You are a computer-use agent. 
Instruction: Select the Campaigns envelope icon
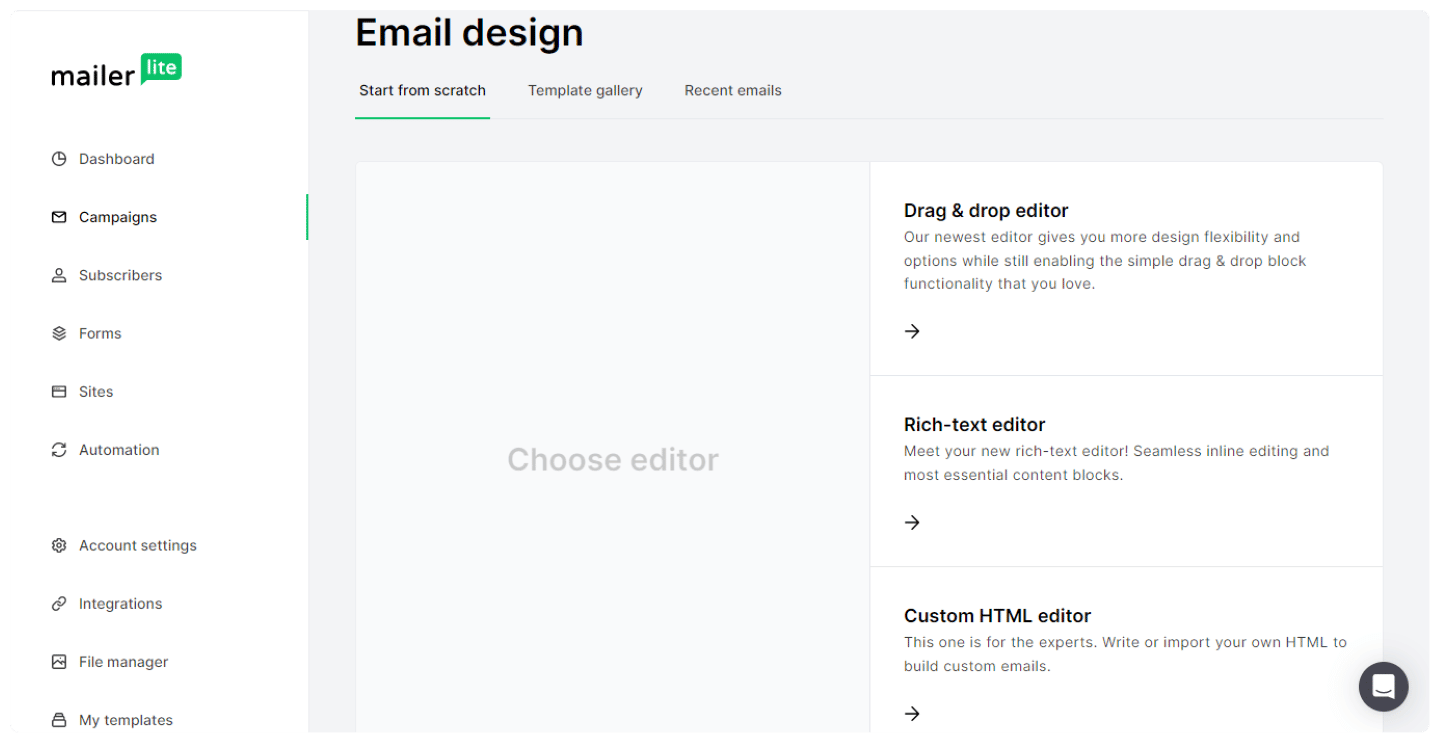click(x=59, y=217)
